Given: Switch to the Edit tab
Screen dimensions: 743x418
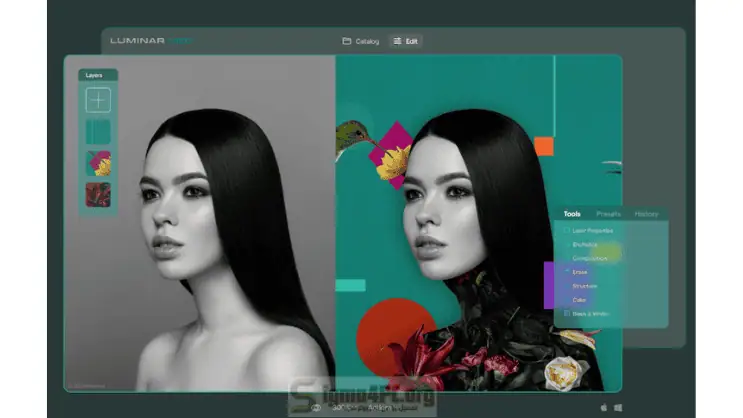Looking at the screenshot, I should point(406,41).
